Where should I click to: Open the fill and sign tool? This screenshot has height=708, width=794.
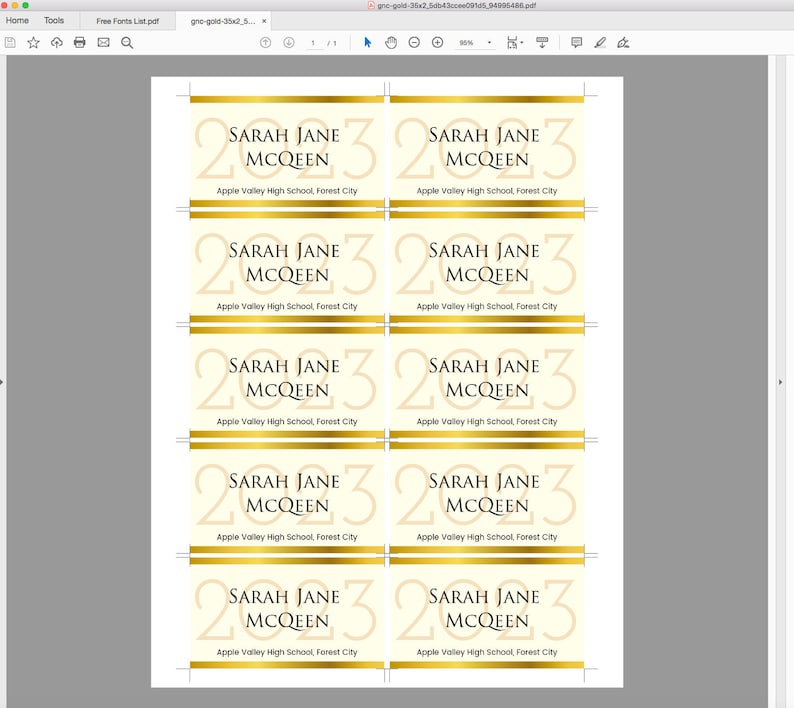tap(623, 43)
